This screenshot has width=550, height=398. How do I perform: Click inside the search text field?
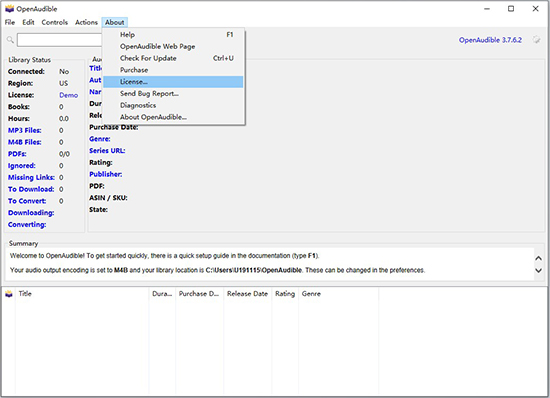click(x=60, y=40)
